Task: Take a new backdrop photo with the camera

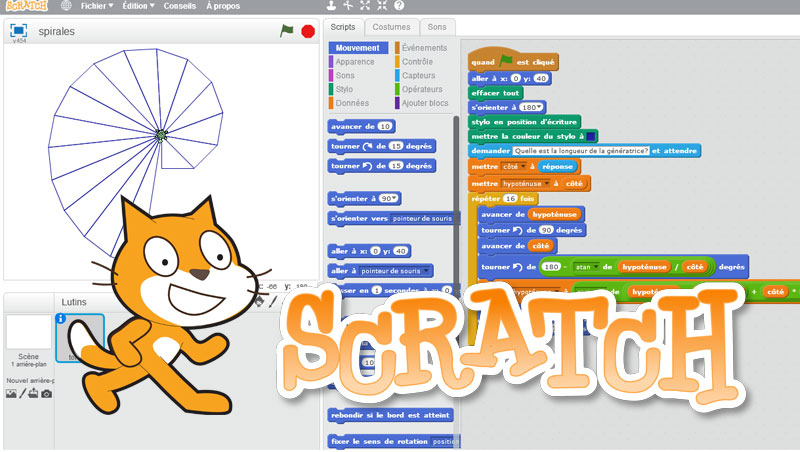Action: [46, 394]
